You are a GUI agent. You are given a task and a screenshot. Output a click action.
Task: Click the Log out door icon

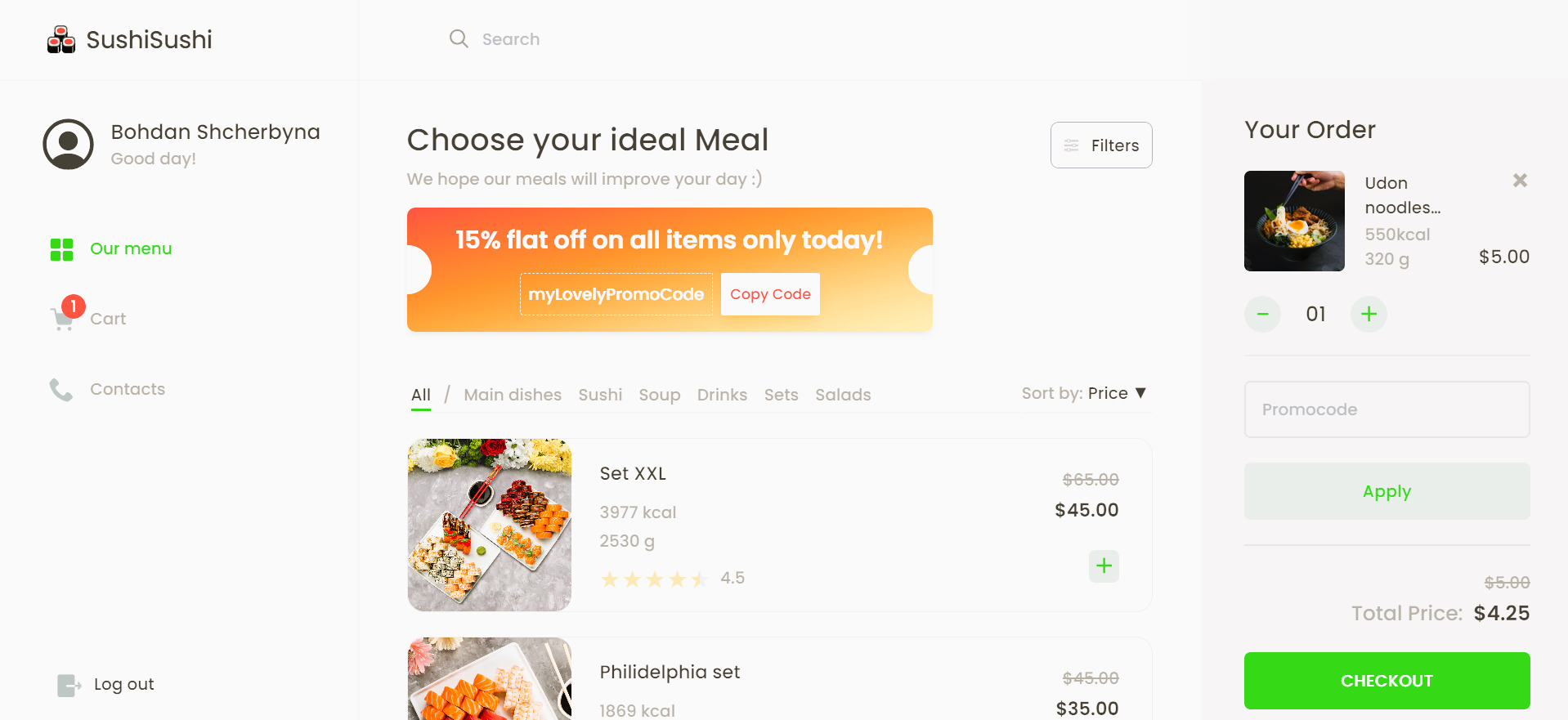click(69, 685)
